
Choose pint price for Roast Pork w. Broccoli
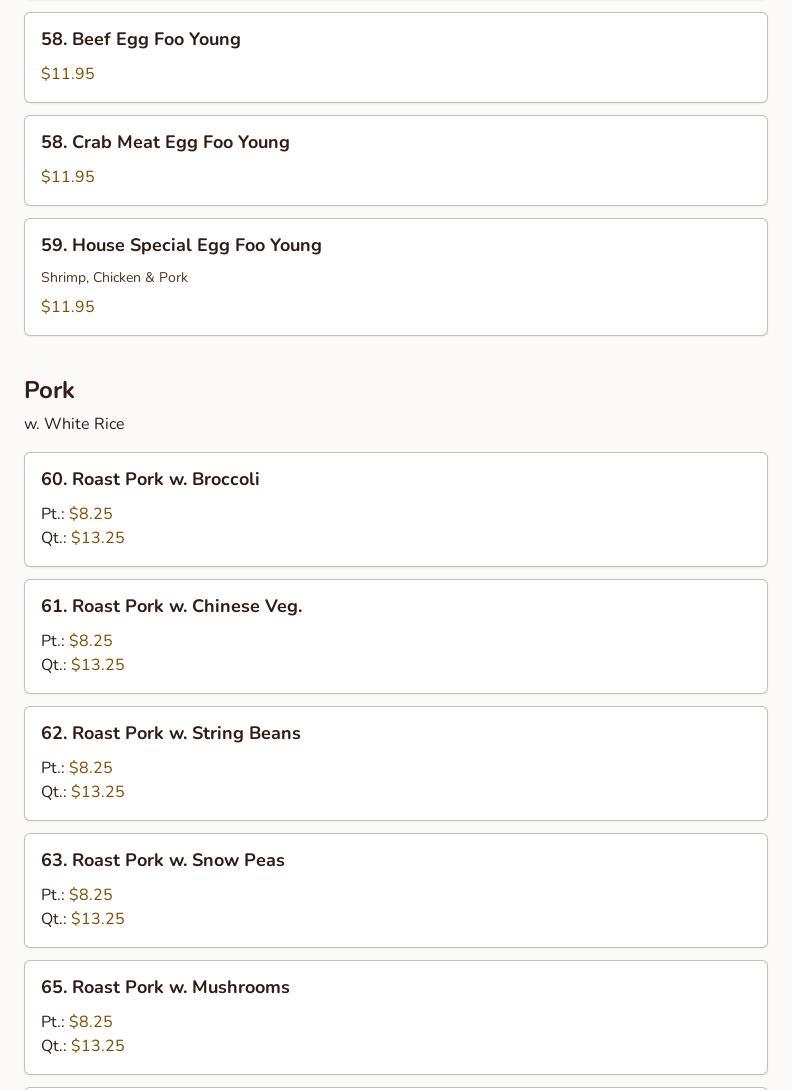90,514
